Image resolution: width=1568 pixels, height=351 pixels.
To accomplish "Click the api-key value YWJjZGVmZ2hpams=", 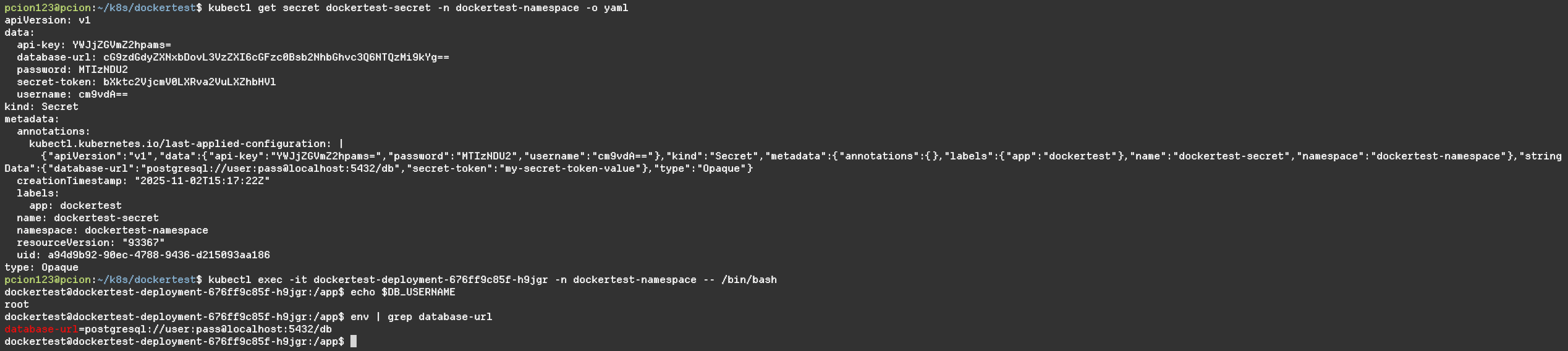I will (121, 45).
